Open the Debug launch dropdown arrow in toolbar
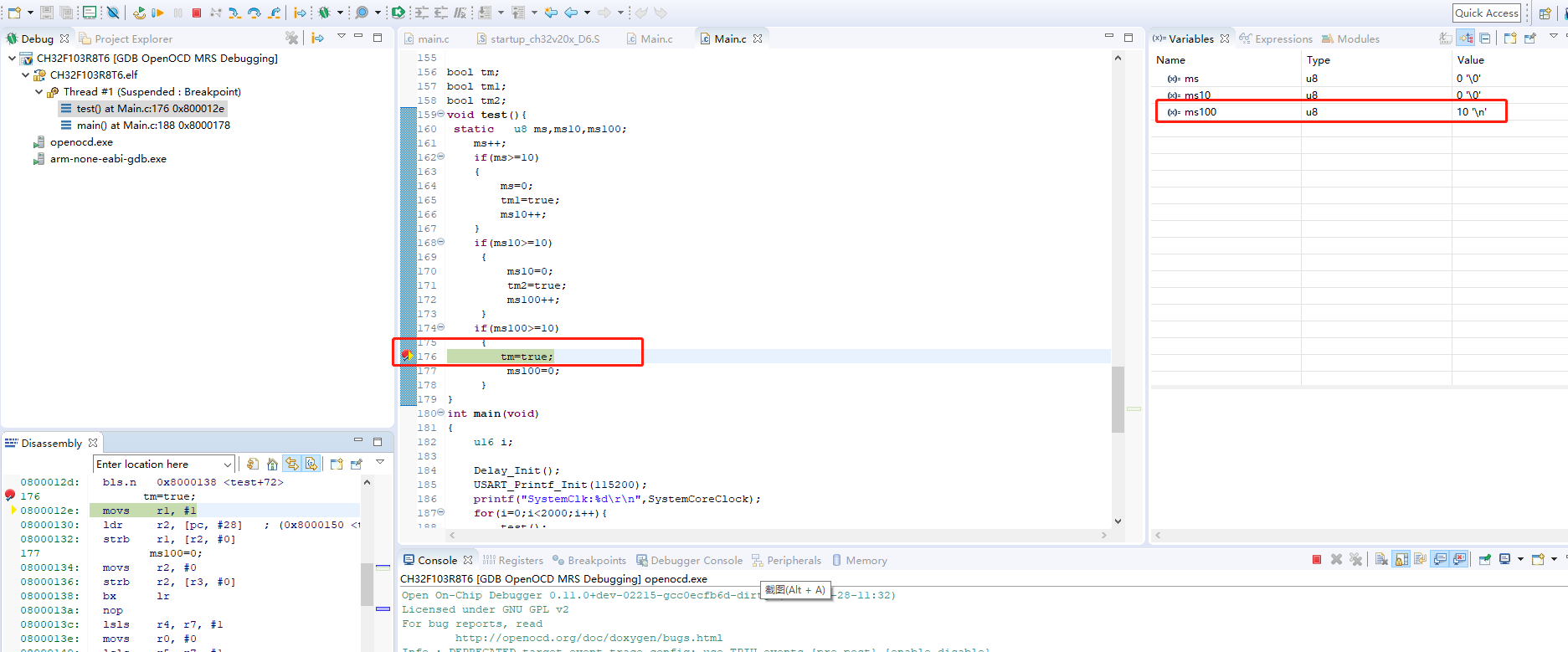 pyautogui.click(x=340, y=13)
